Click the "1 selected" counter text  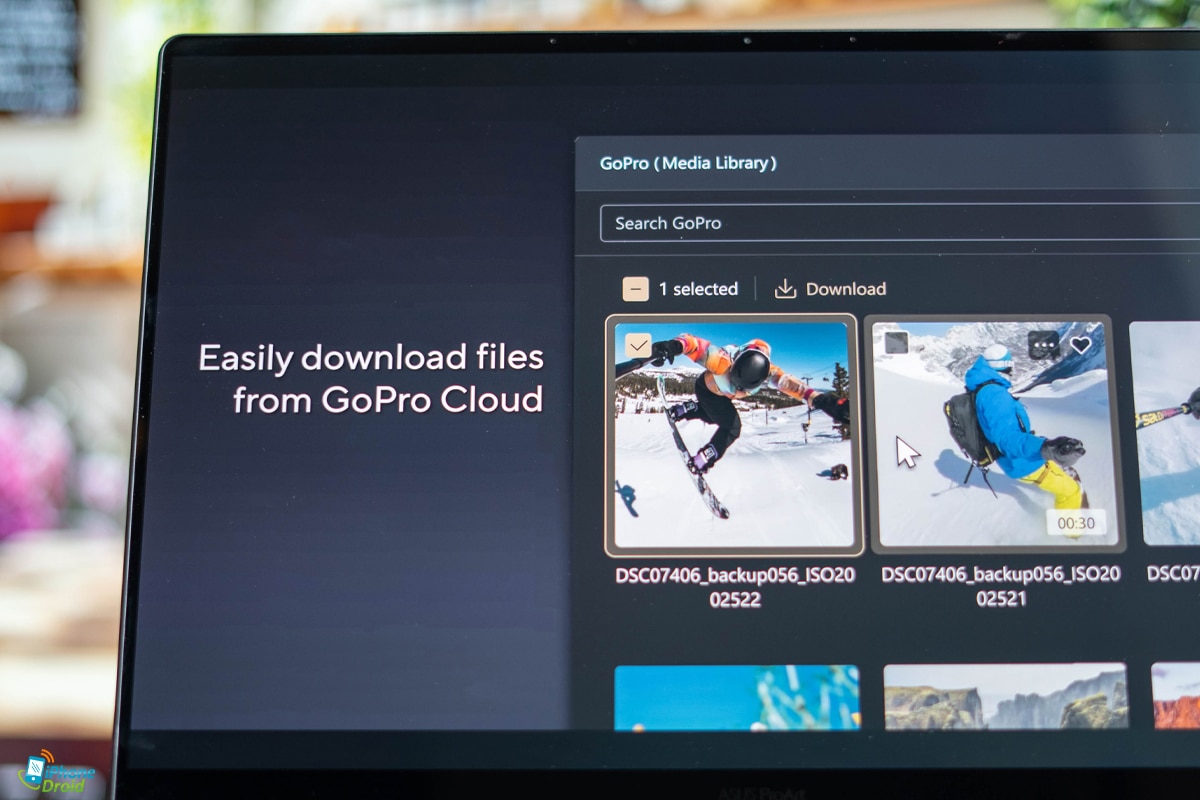(698, 289)
